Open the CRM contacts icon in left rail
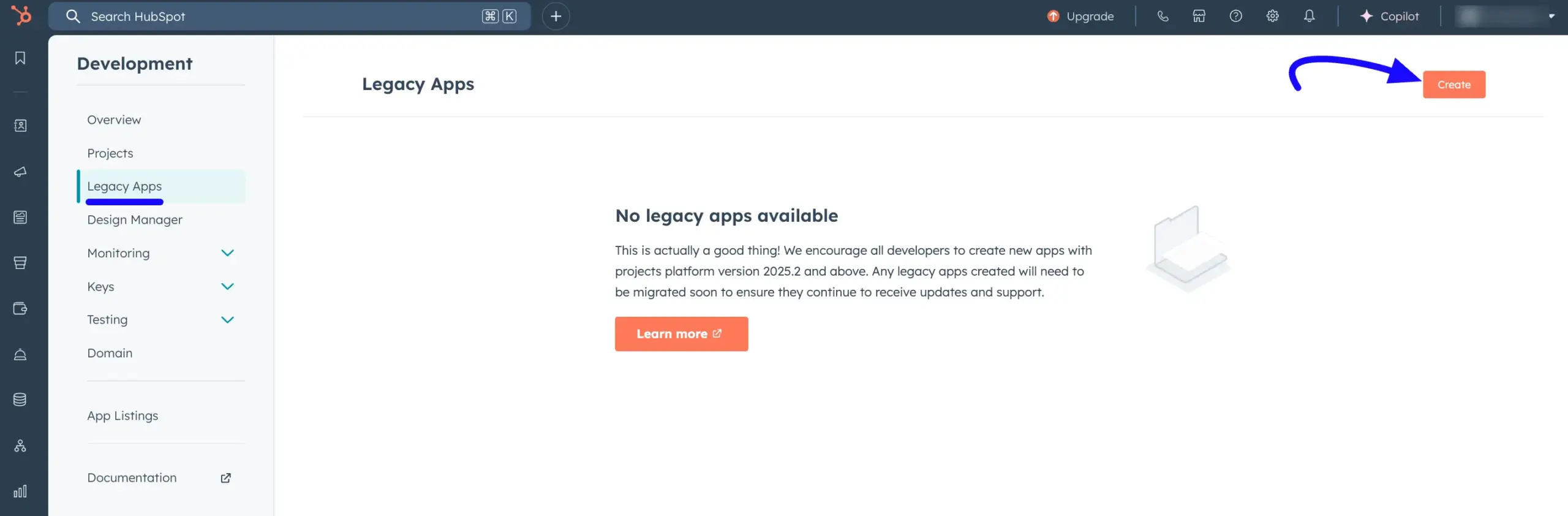The height and width of the screenshot is (516, 1568). coord(20,126)
